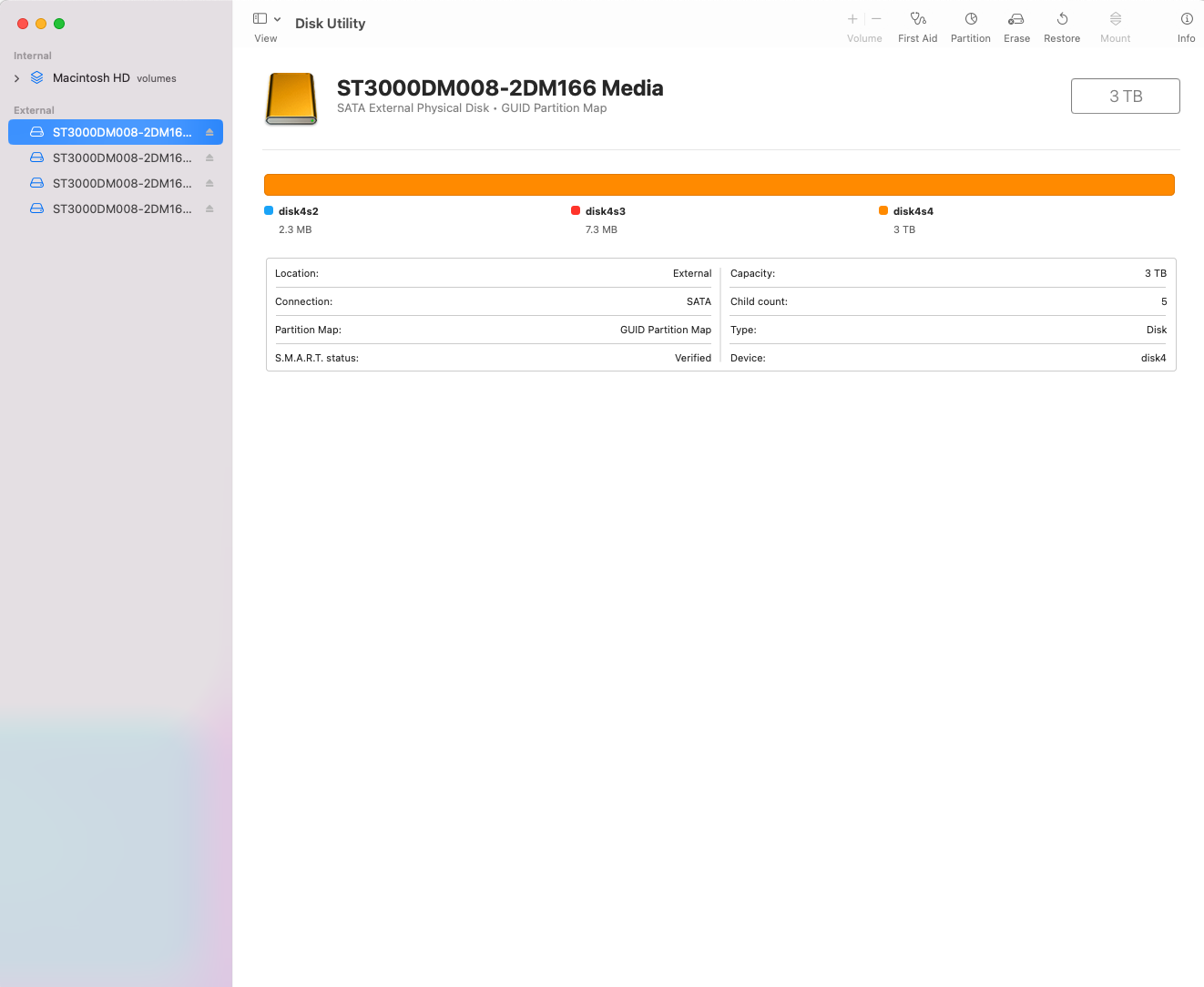Eject the third ST3000DM008 sidebar entry
Image resolution: width=1204 pixels, height=987 pixels.
[x=209, y=183]
